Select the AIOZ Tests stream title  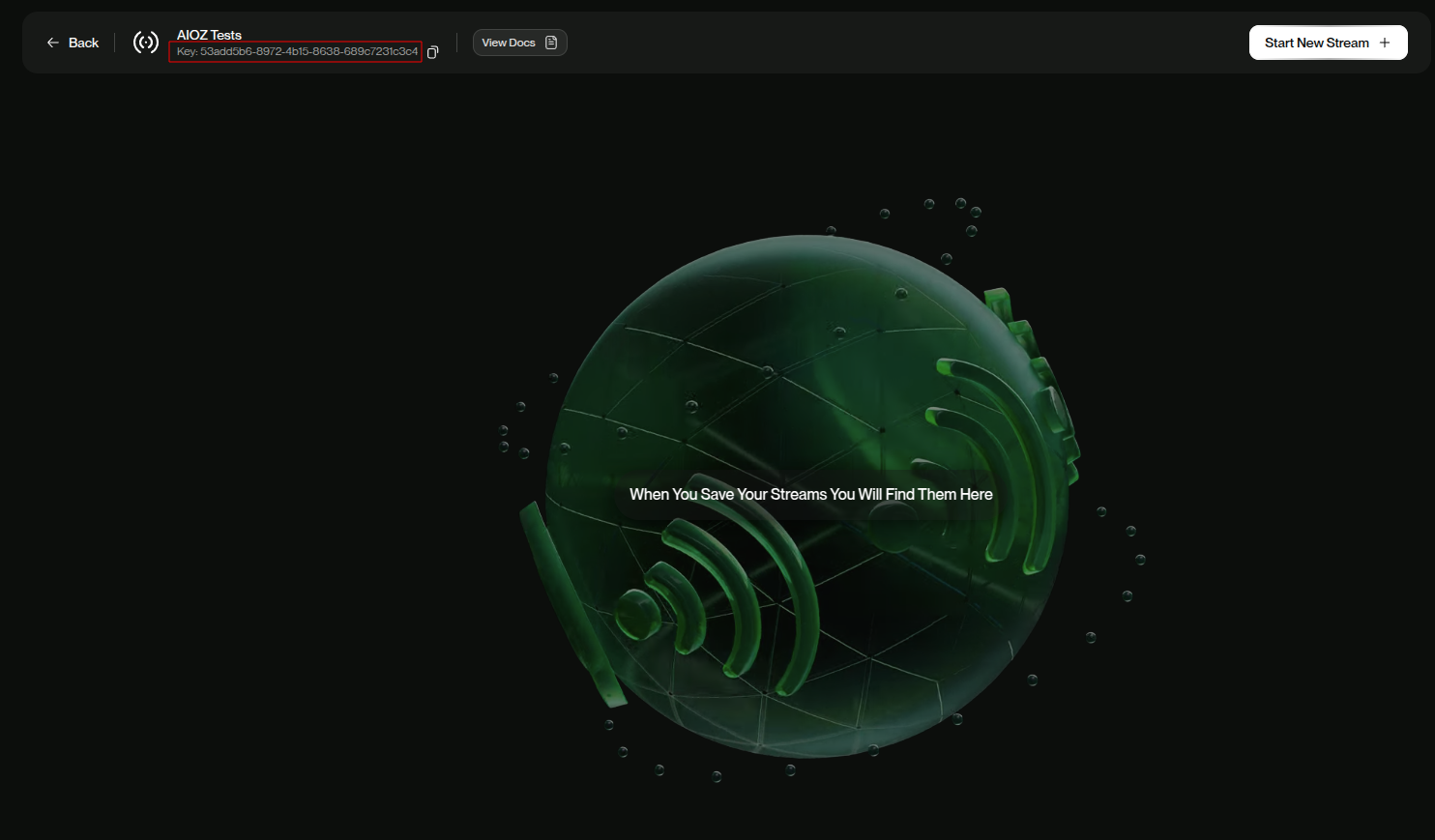tap(209, 35)
